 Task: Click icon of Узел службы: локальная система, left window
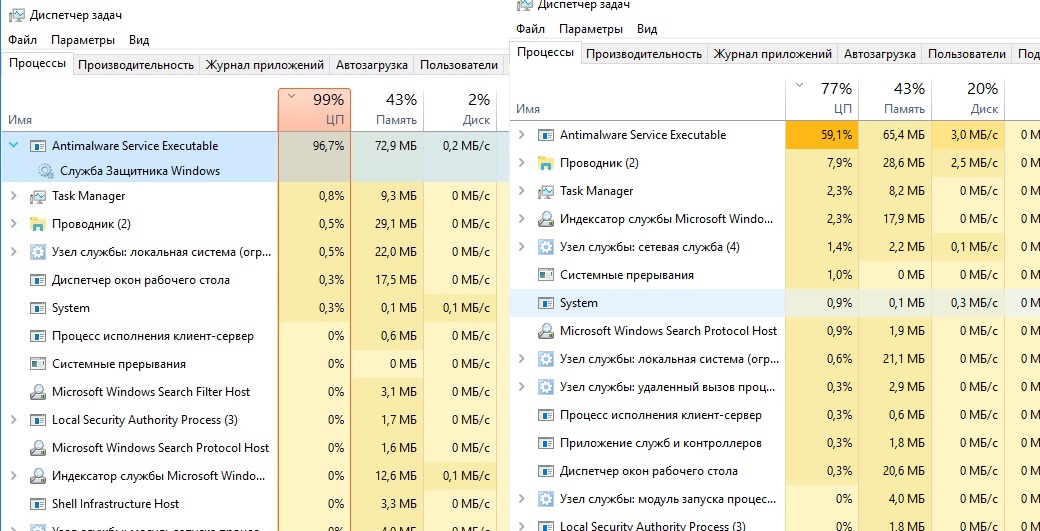pos(38,253)
